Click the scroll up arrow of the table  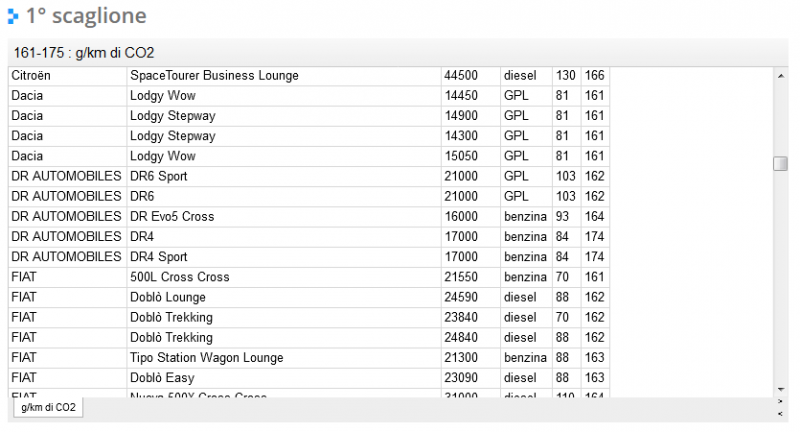coord(781,75)
